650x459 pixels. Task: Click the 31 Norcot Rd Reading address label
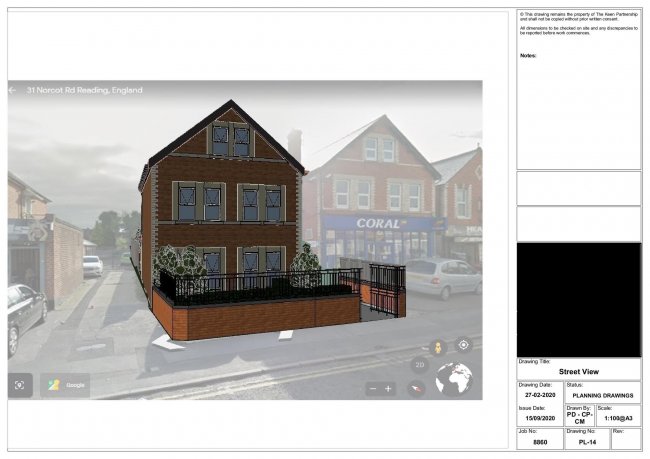click(85, 90)
